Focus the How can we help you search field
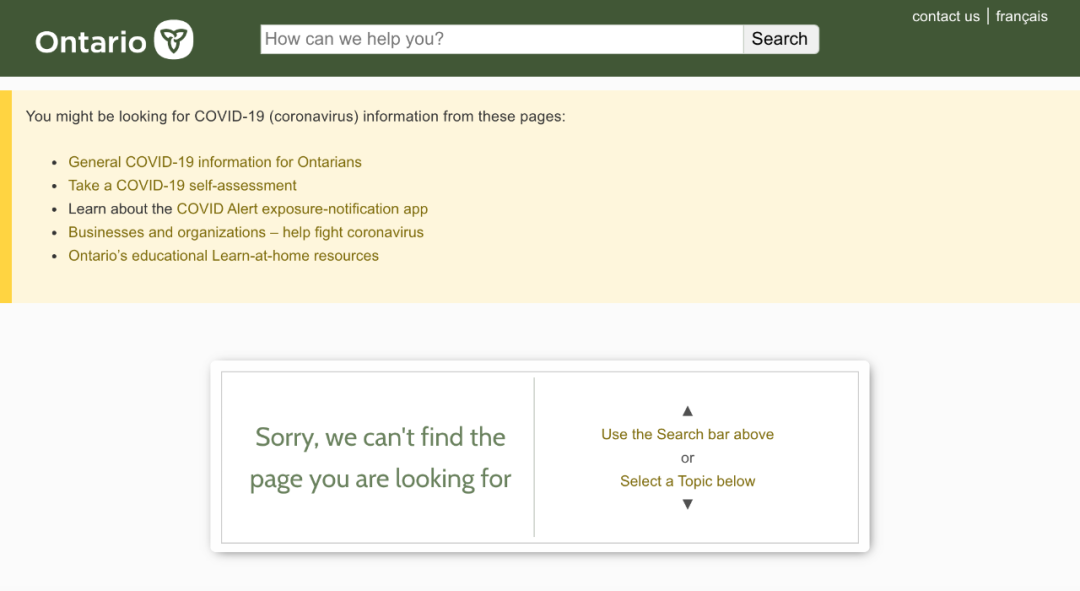The width and height of the screenshot is (1080, 591). 501,39
